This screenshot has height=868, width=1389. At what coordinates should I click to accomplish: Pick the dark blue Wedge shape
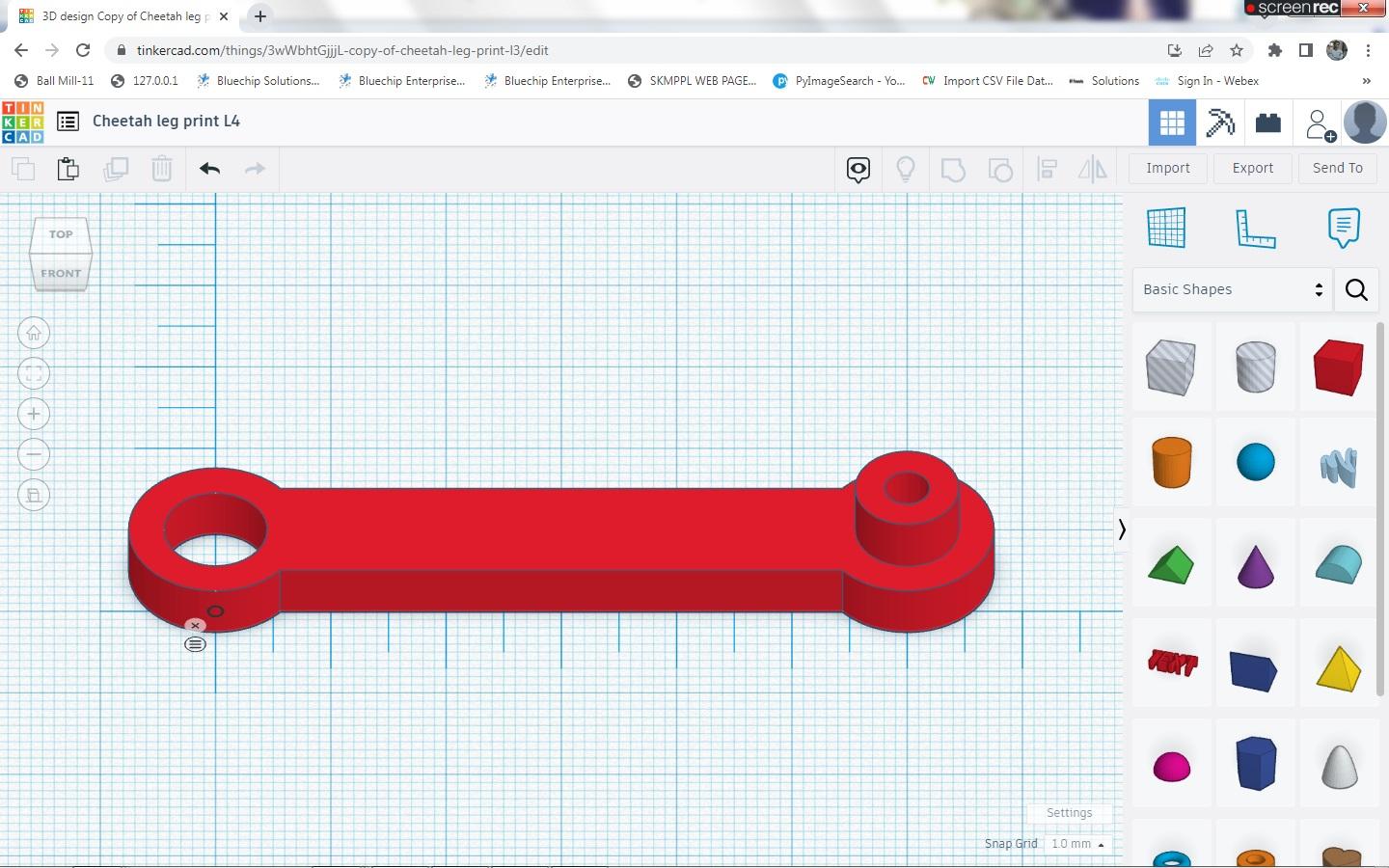(1254, 669)
